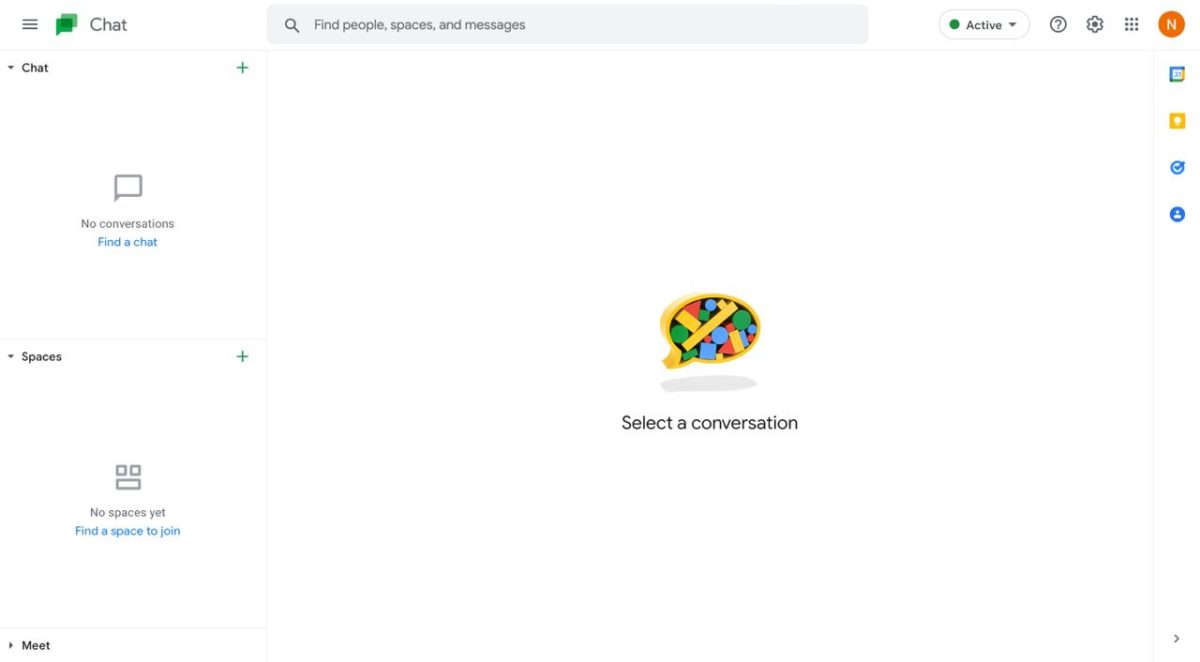Screen dimensions: 1200x662
Task: Click the Google Chat logo
Action: tap(67, 25)
